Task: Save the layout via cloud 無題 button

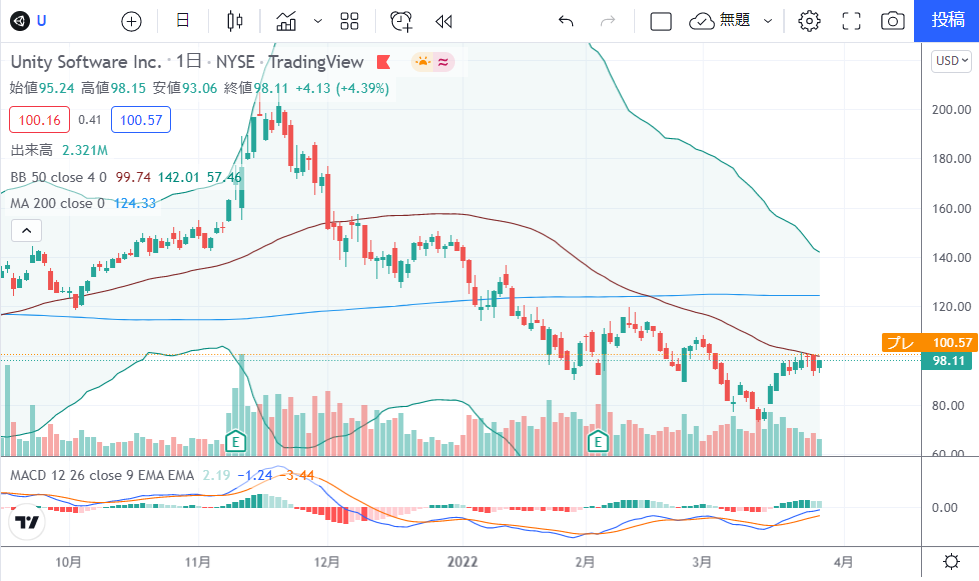Action: 719,21
